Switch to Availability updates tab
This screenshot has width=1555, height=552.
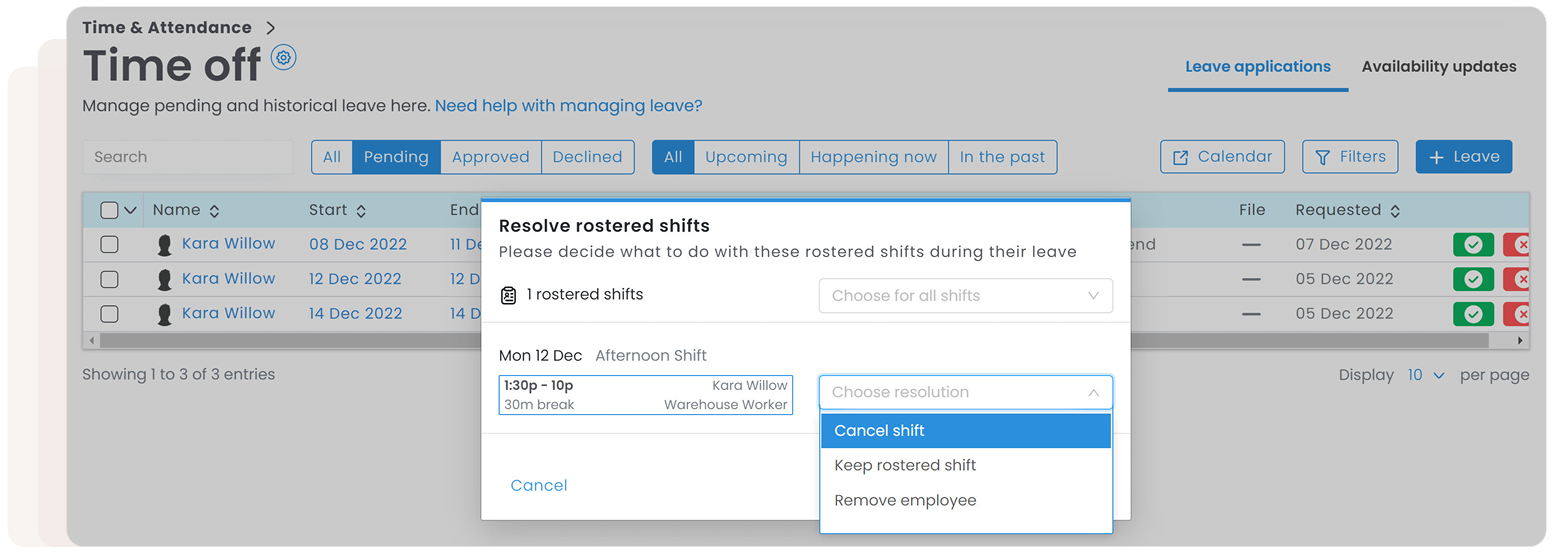coord(1438,67)
